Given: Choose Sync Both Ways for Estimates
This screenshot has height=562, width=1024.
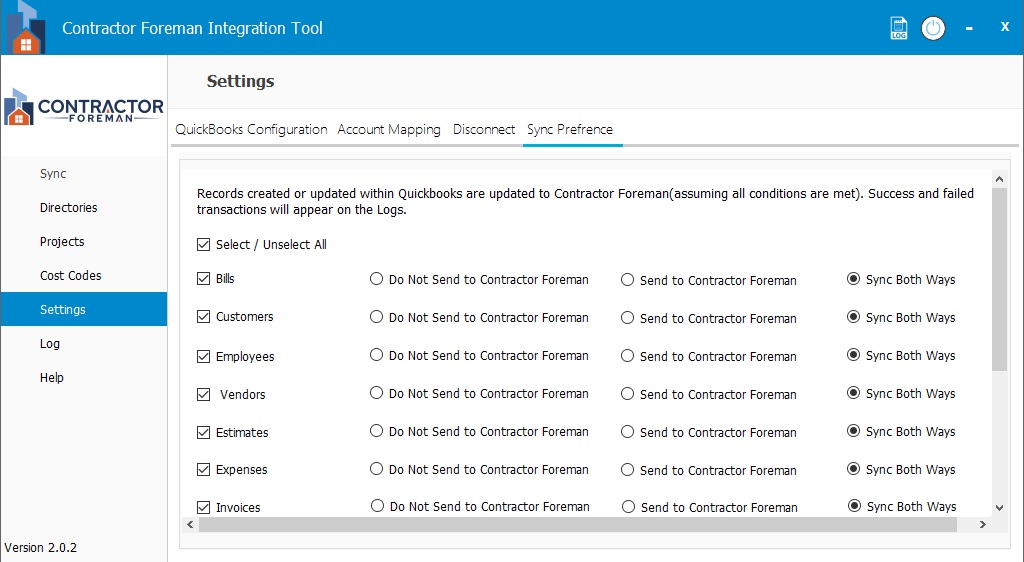Looking at the screenshot, I should coord(853,430).
